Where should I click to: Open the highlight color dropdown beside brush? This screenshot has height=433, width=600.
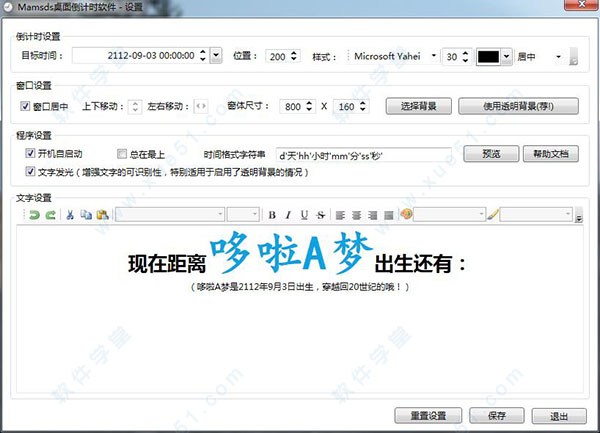tap(568, 214)
